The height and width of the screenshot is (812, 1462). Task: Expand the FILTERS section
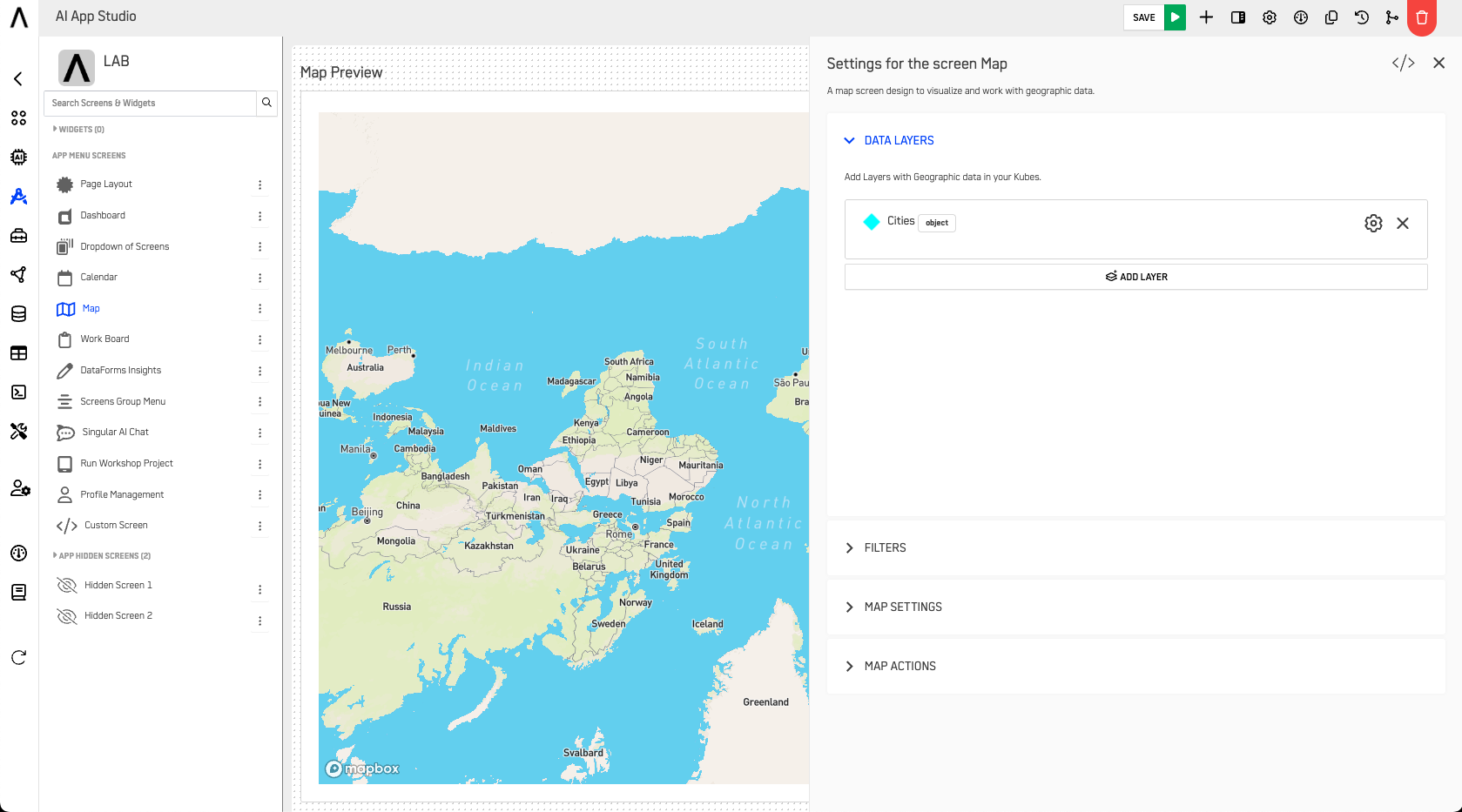pos(875,547)
